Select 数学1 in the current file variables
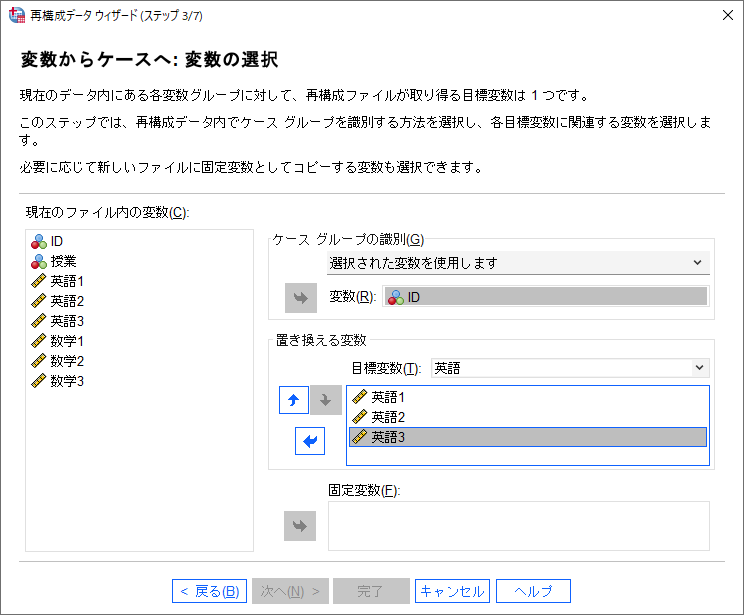744x615 pixels. 67,341
